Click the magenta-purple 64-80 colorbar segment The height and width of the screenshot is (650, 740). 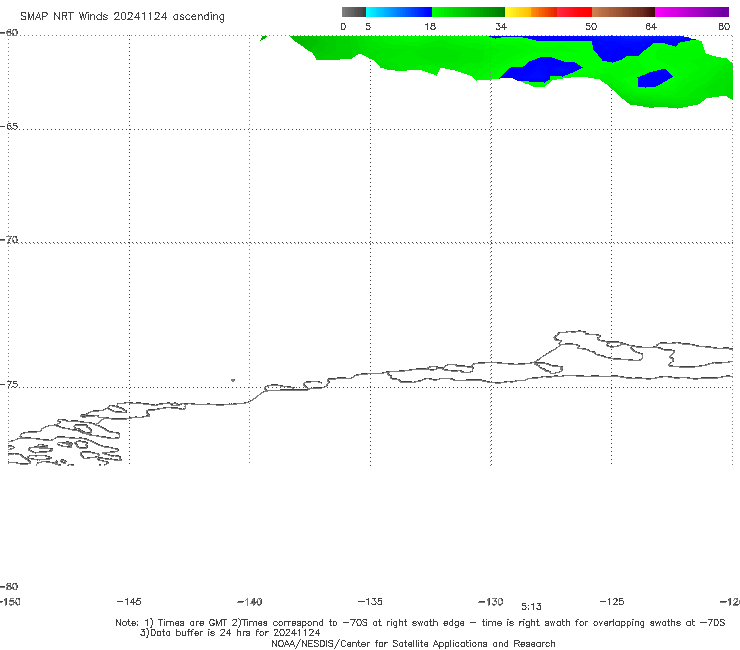(692, 12)
